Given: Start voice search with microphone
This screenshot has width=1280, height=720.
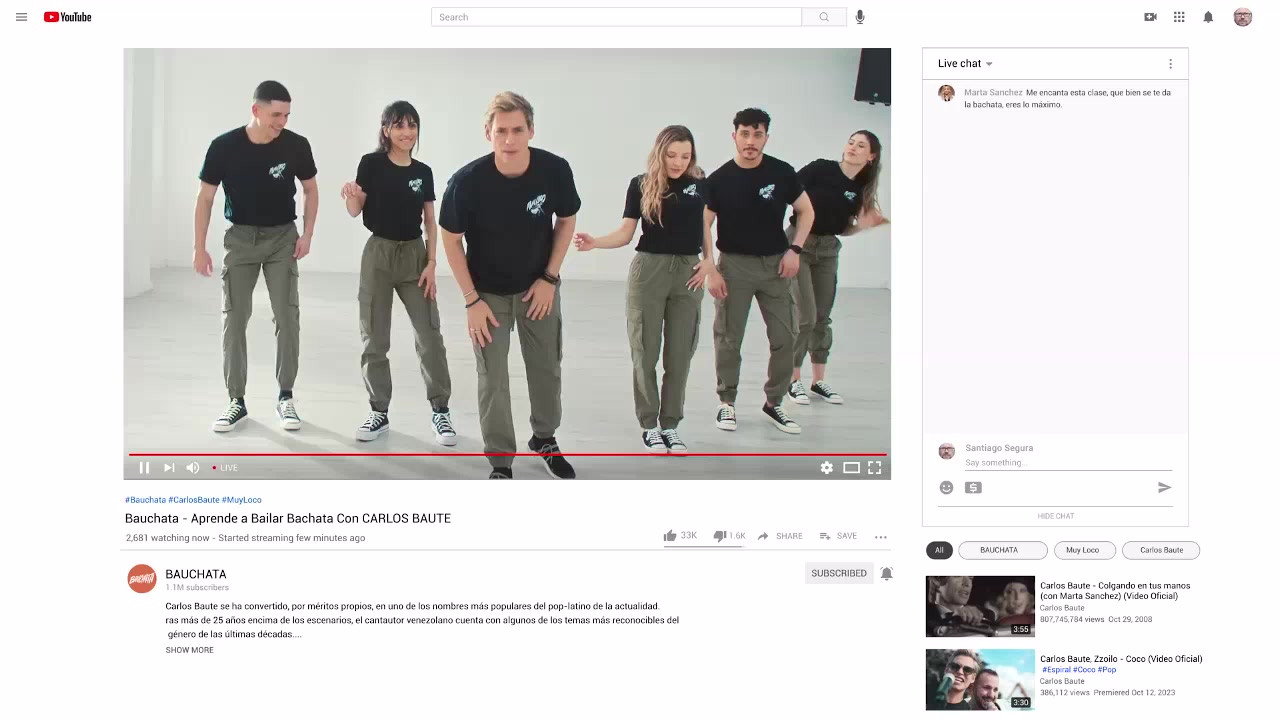Looking at the screenshot, I should click(x=860, y=17).
